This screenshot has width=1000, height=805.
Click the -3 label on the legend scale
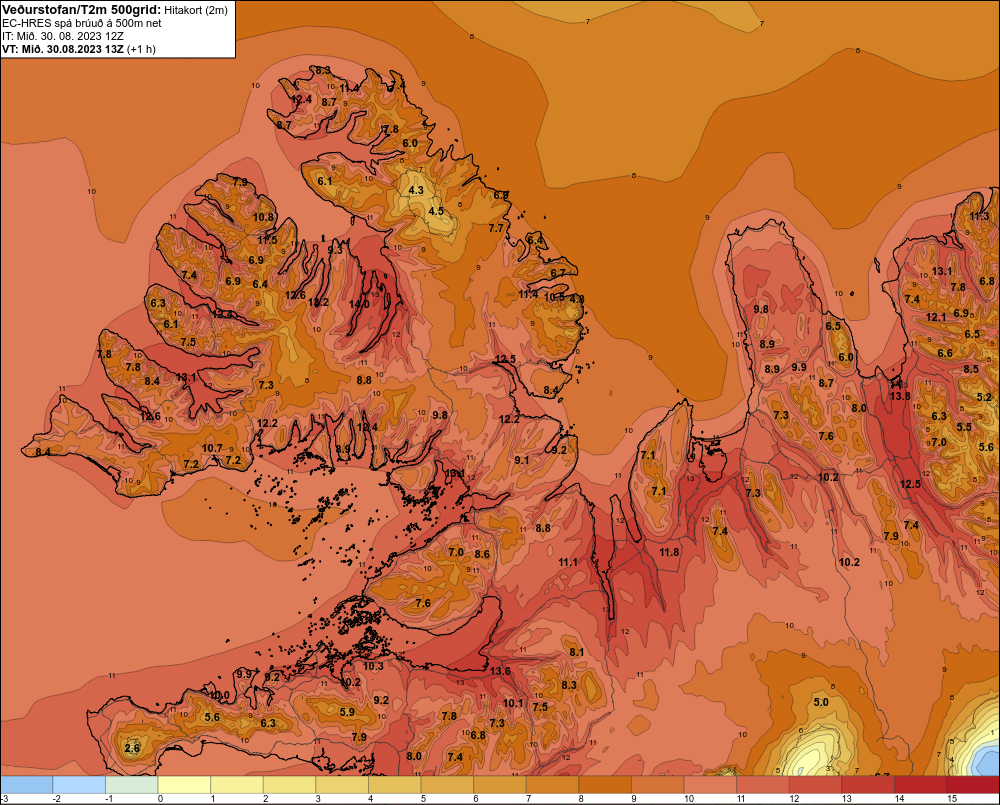coord(5,799)
